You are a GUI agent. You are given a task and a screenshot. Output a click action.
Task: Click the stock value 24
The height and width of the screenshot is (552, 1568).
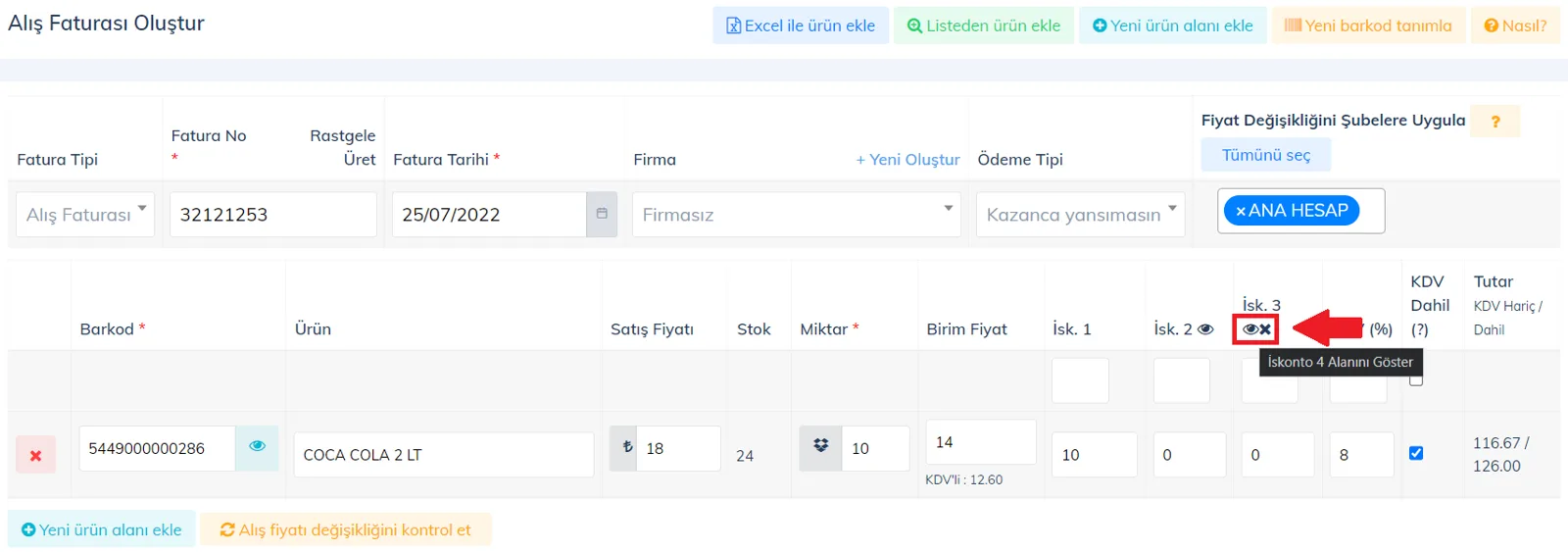pos(745,456)
